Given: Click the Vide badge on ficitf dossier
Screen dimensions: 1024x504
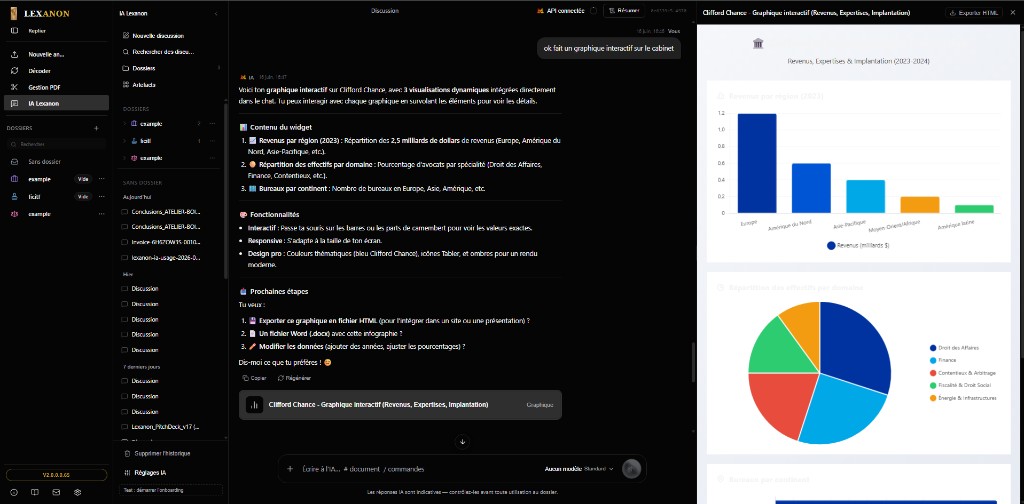Looking at the screenshot, I should tap(82, 197).
